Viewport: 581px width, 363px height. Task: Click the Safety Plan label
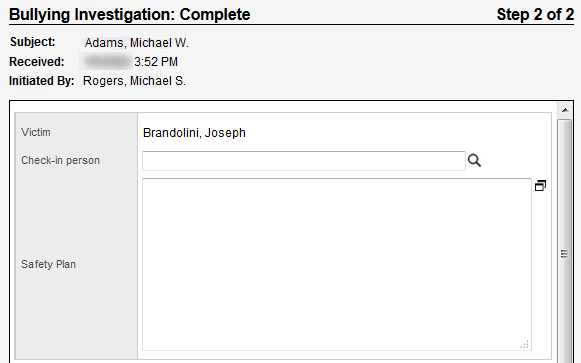click(x=48, y=264)
